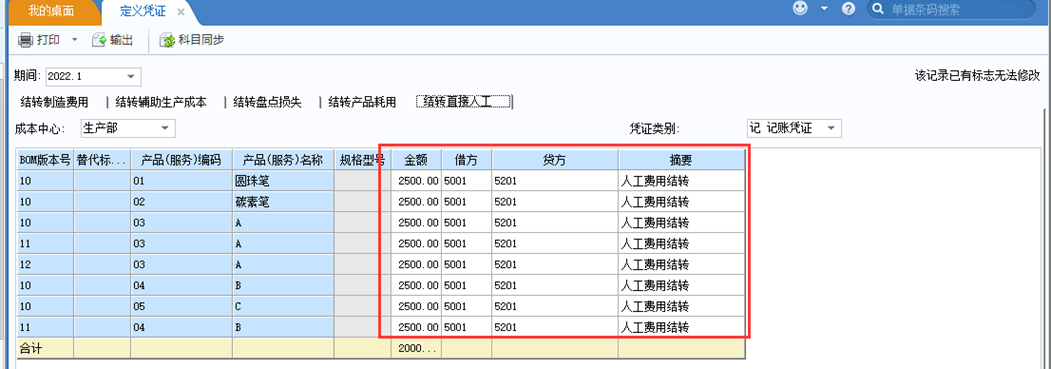Screen dimensions: 1051x369
Task: Click 借方 5001 in 碳素笔 row
Action: point(467,202)
